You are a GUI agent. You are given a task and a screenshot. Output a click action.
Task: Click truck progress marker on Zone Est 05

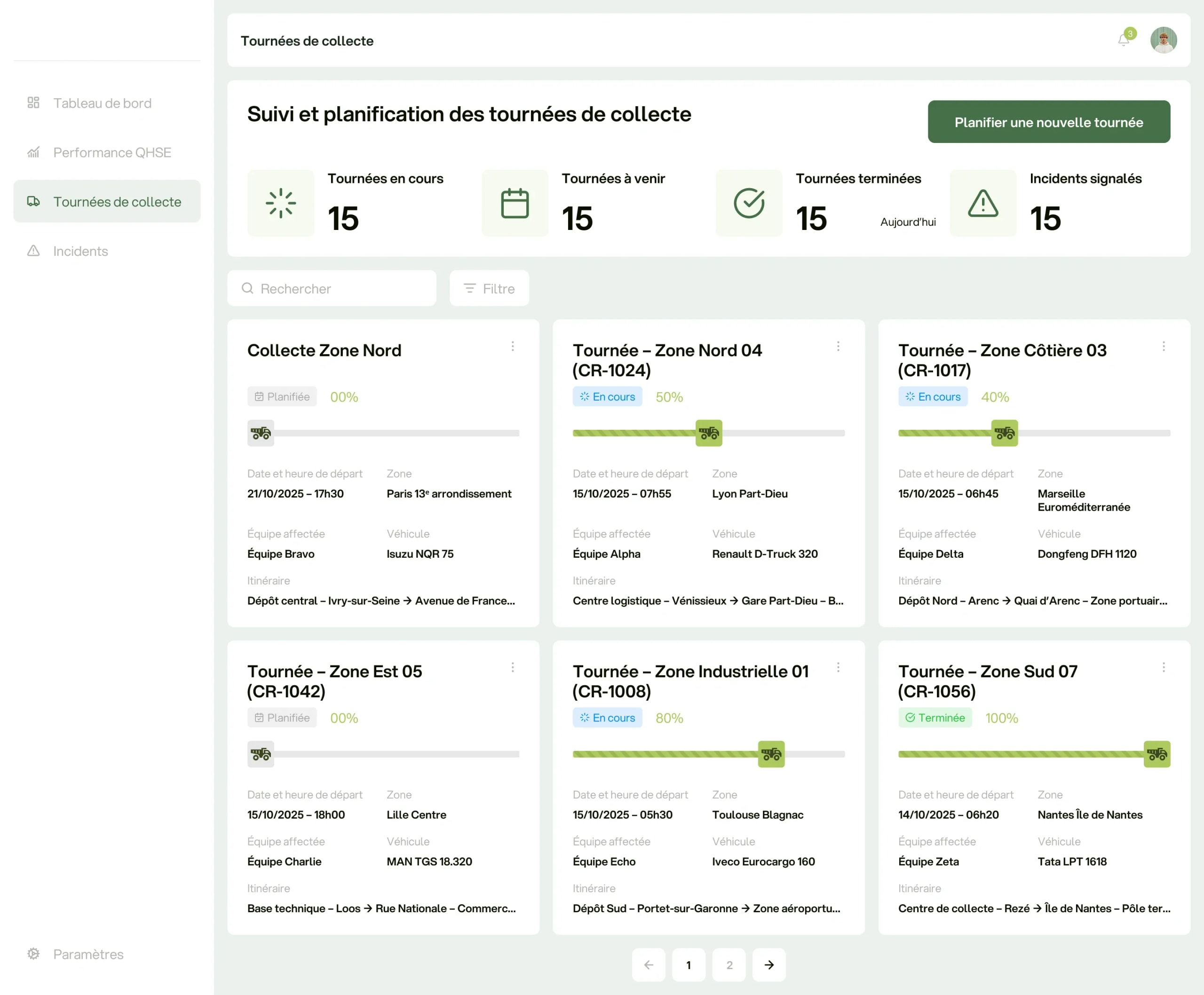[261, 754]
